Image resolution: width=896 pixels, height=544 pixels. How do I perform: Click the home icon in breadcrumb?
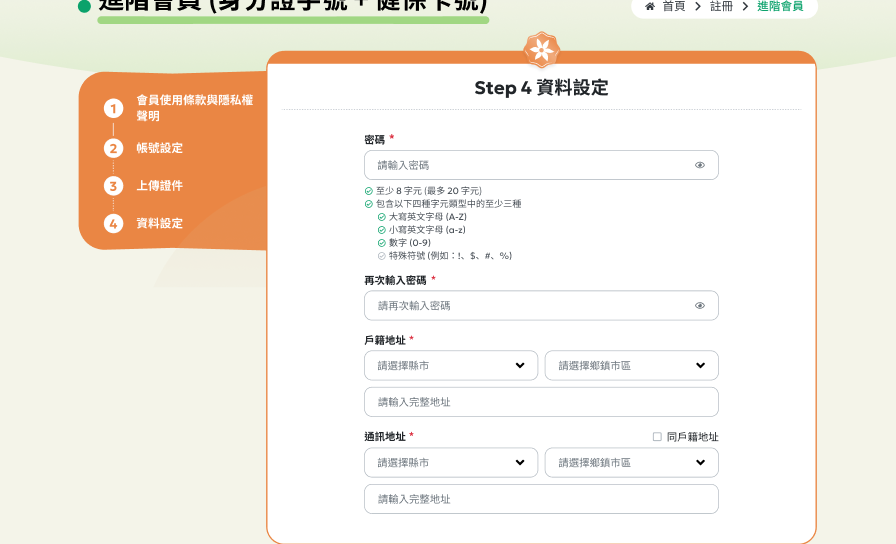[x=650, y=6]
